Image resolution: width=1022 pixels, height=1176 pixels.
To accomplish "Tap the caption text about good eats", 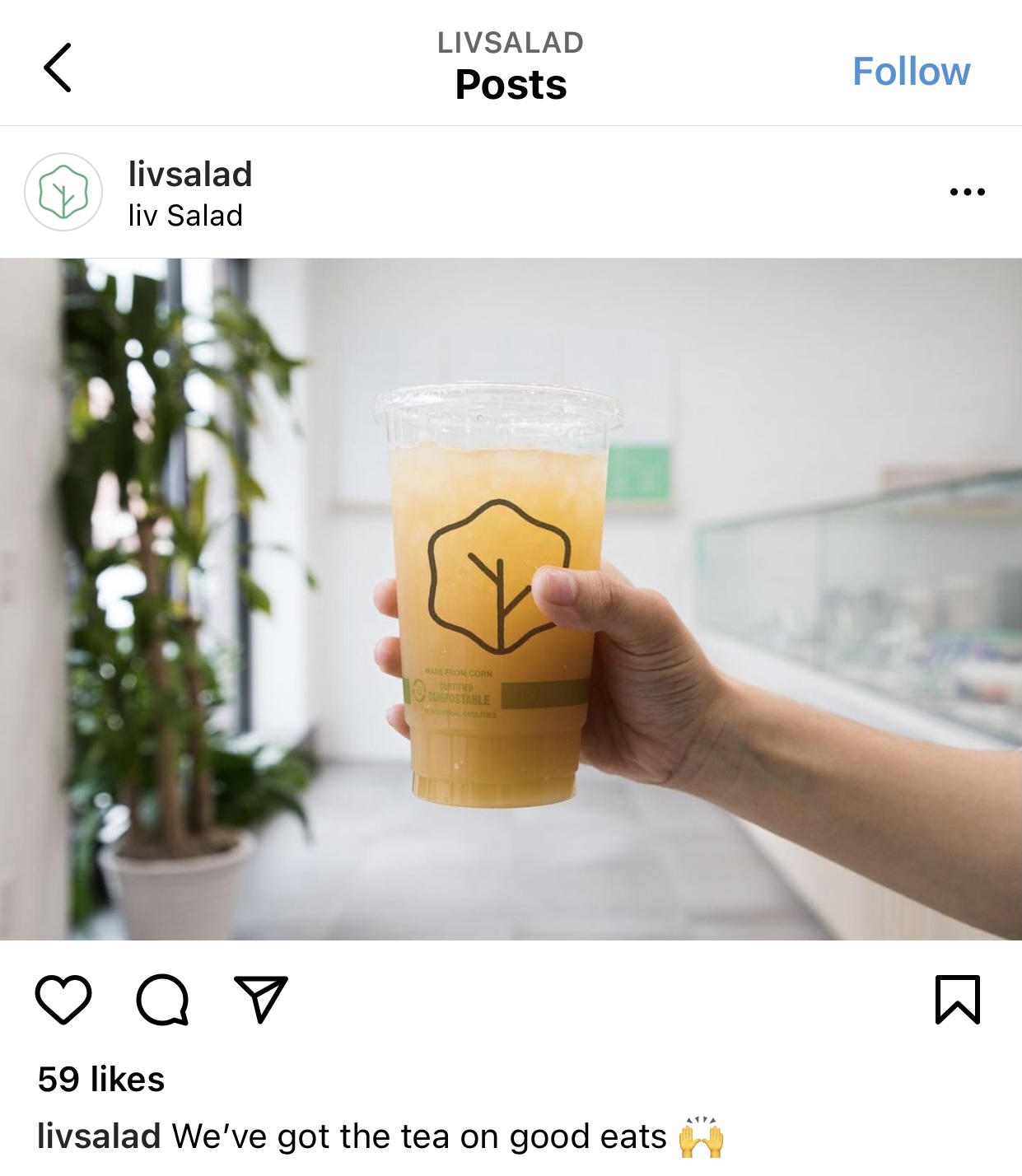I will pos(419,1136).
